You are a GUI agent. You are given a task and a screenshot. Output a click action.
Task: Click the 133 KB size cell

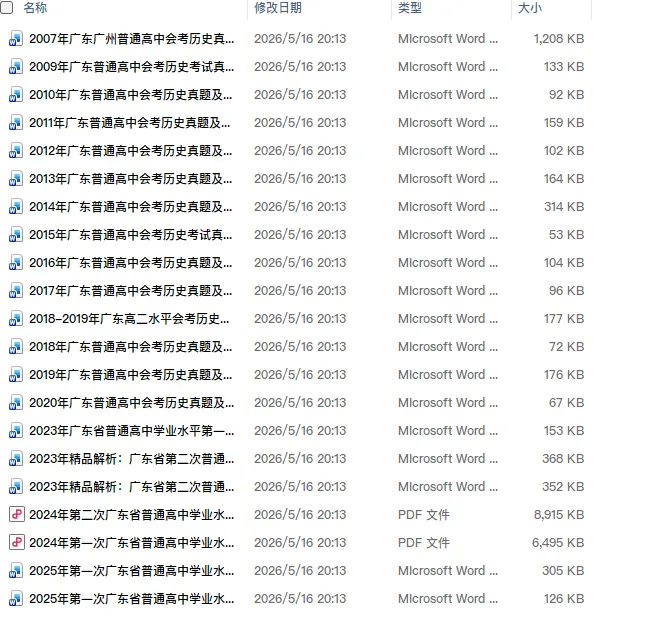tap(564, 67)
